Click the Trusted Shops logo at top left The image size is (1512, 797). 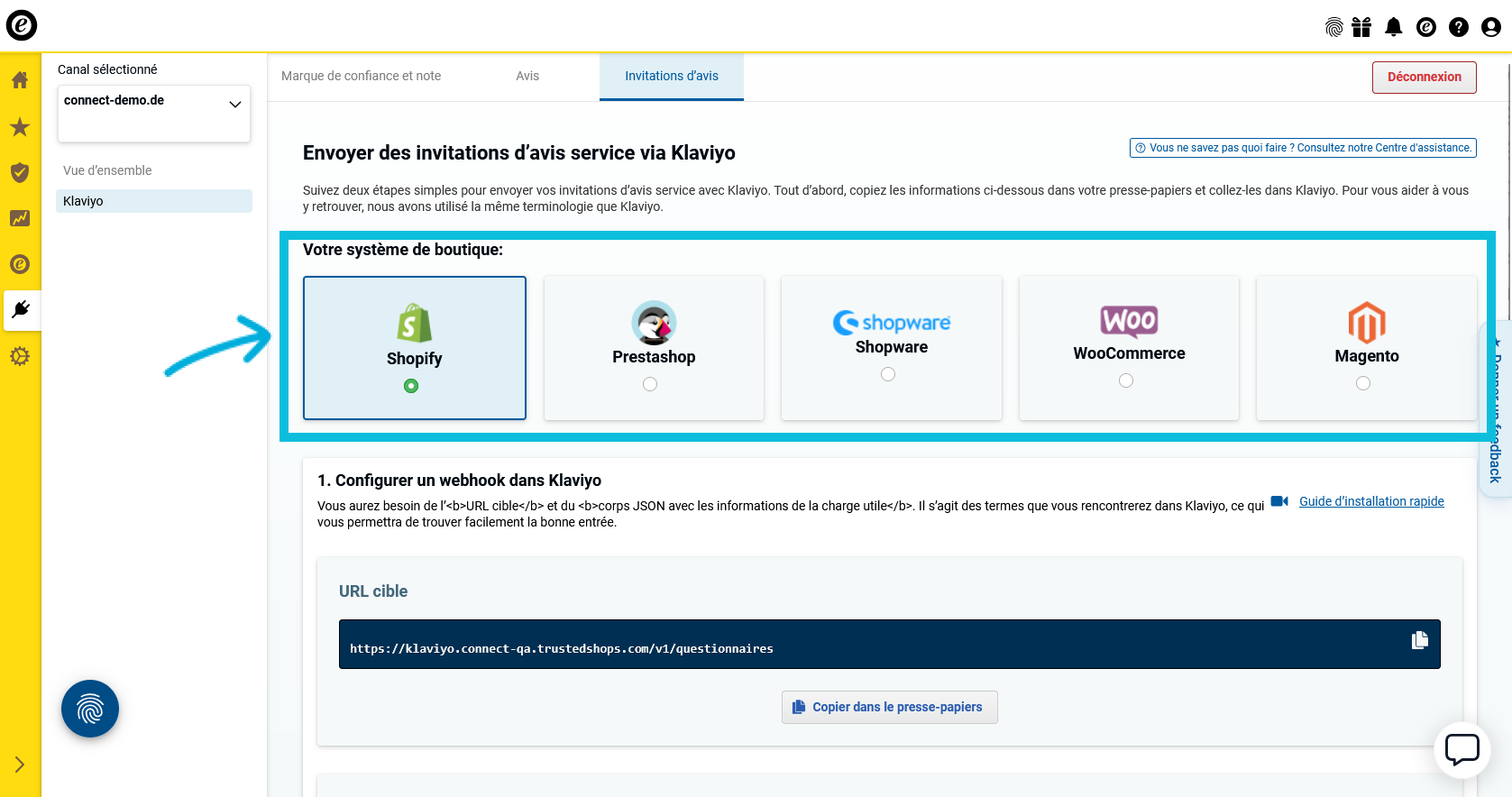(22, 25)
